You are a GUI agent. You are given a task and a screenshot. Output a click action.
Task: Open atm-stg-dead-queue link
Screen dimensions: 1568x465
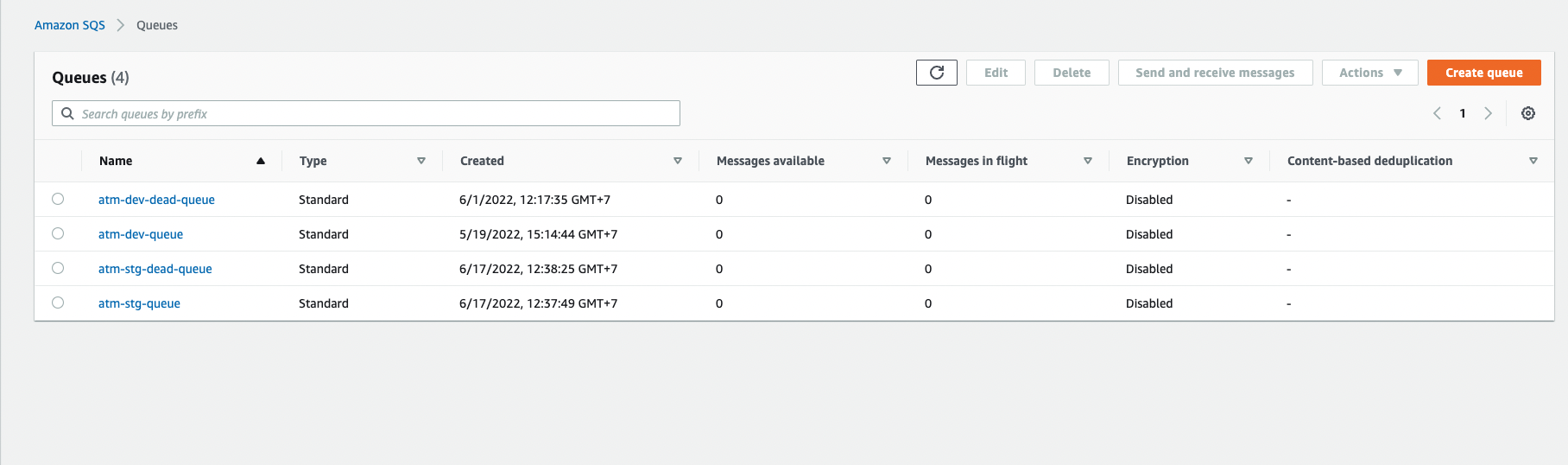pos(155,269)
